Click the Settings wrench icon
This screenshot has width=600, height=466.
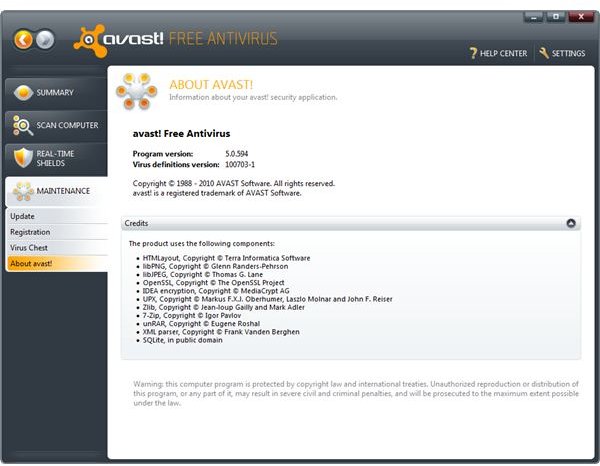point(544,53)
